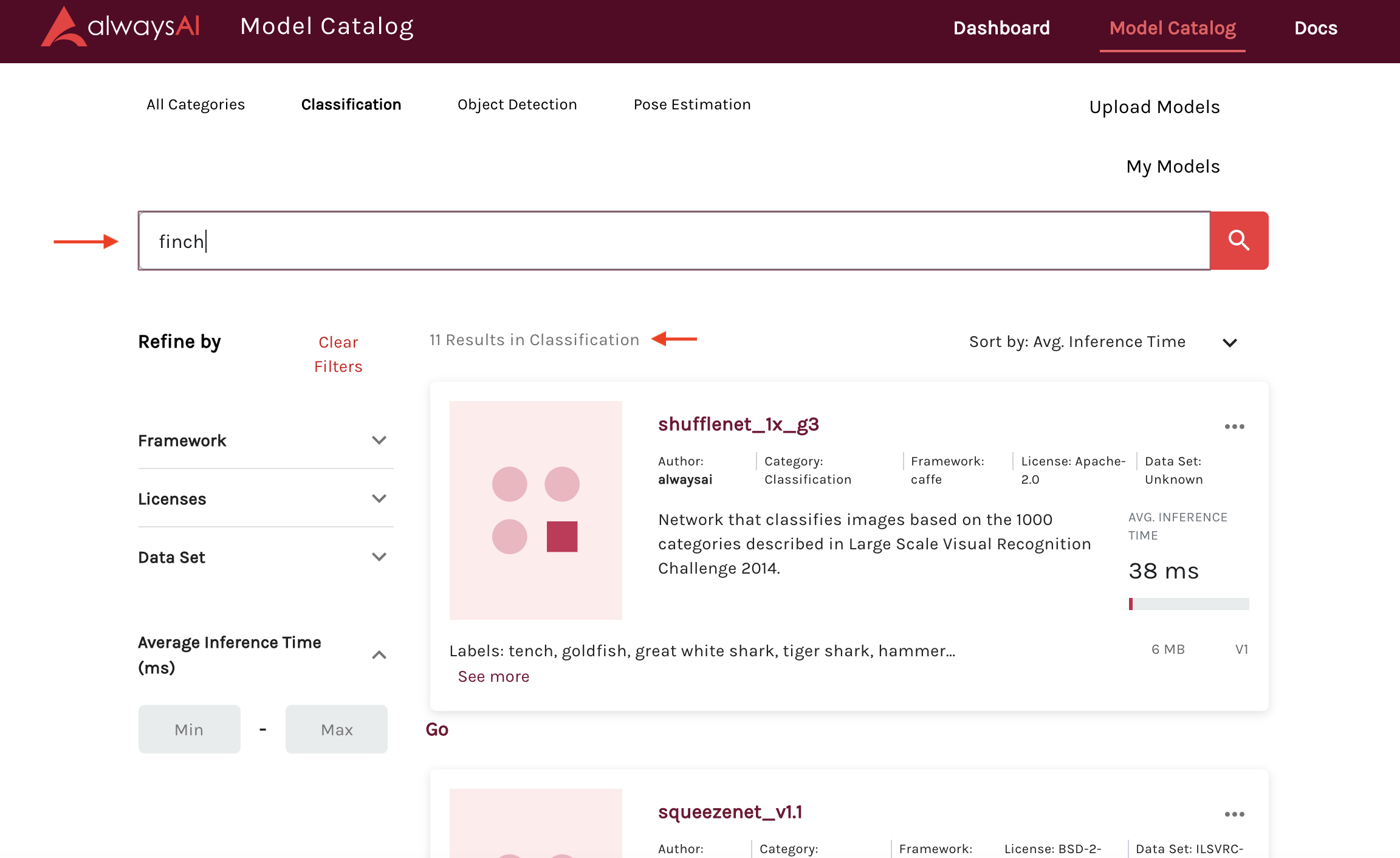Click the squeezenet_v1.1 model thumbnail

click(536, 823)
